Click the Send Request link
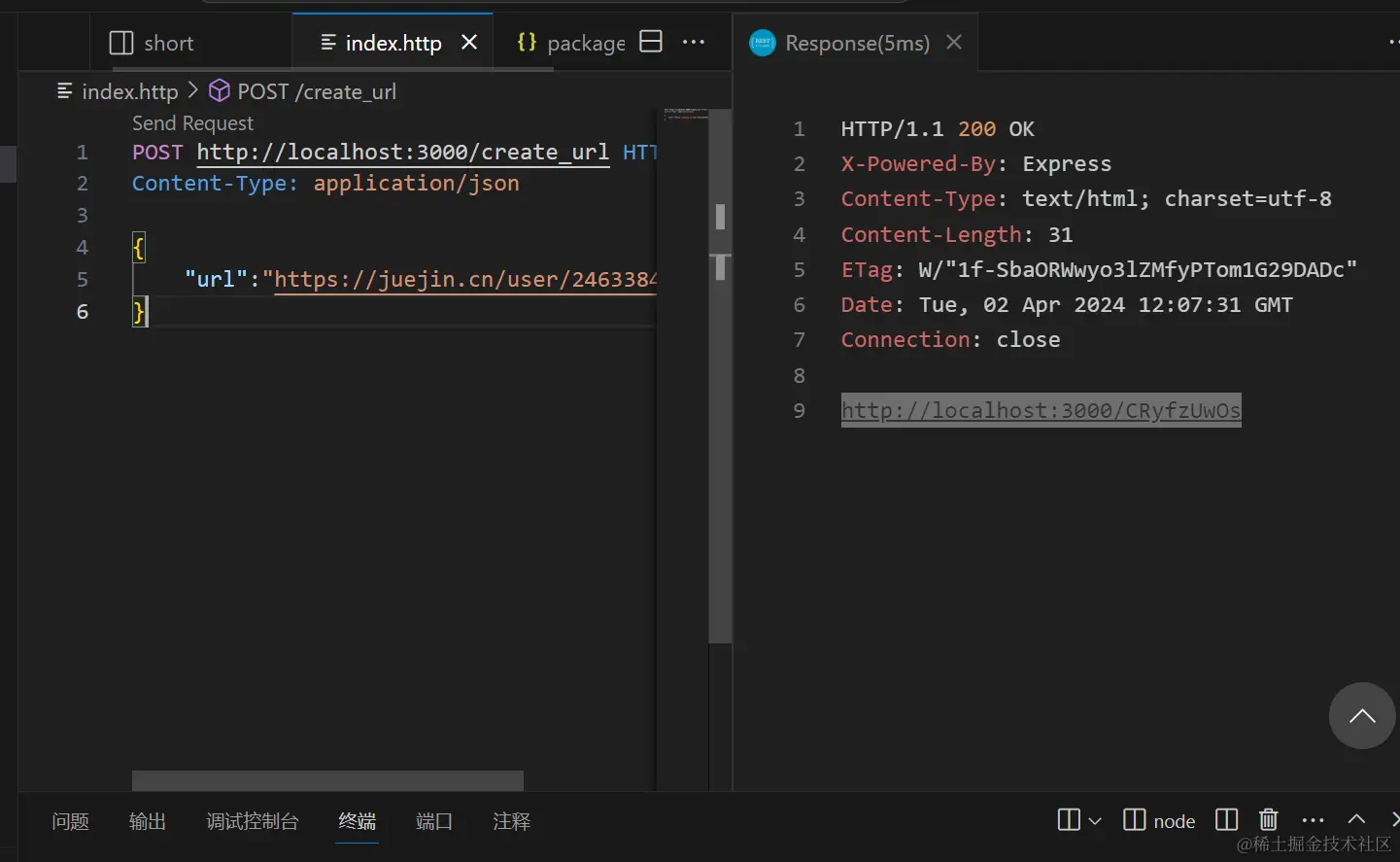Viewport: 1400px width, 862px height. tap(192, 123)
